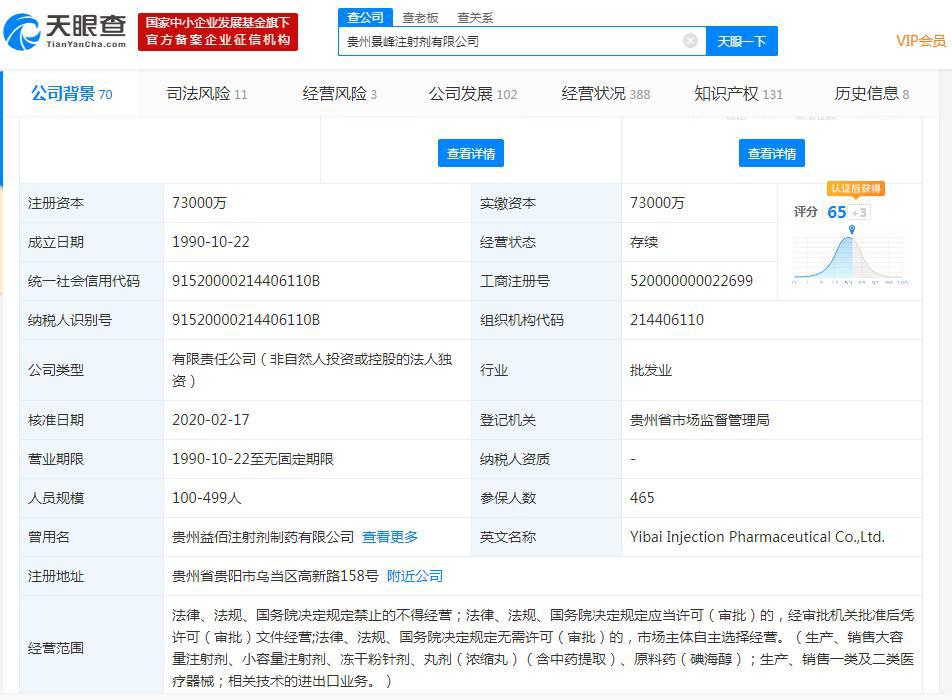Focus the company name search field
This screenshot has height=700, width=952.
coord(522,41)
